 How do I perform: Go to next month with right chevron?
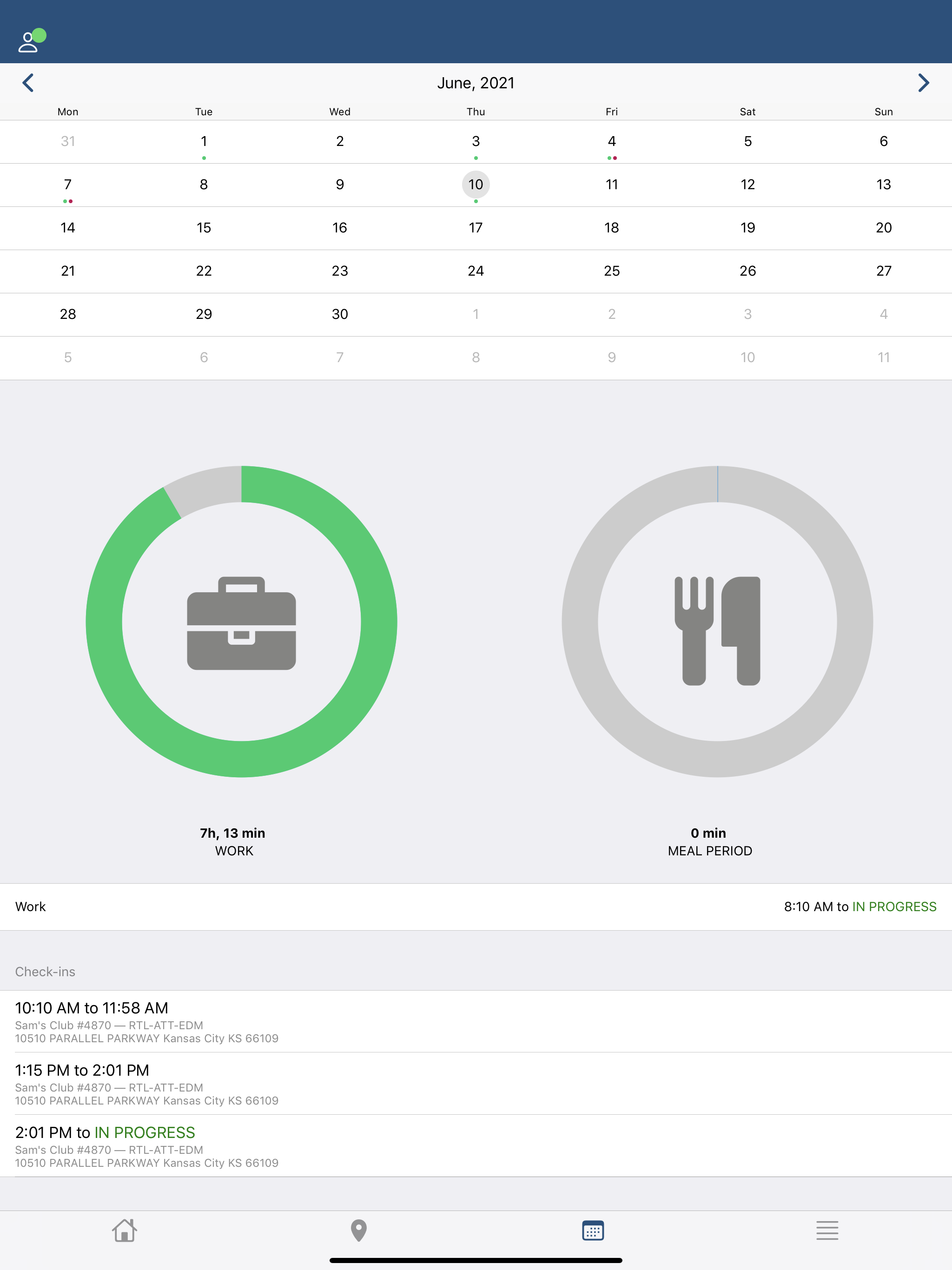(x=923, y=83)
